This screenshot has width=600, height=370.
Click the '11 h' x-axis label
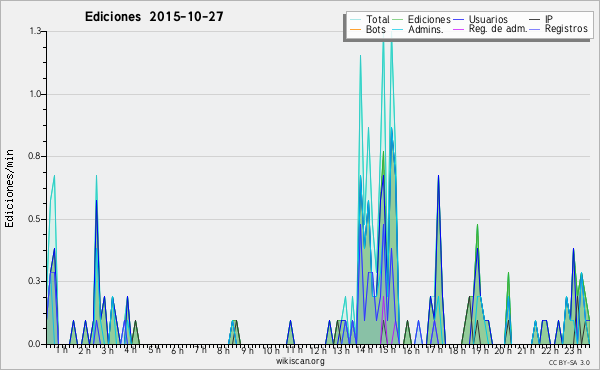tap(294, 350)
